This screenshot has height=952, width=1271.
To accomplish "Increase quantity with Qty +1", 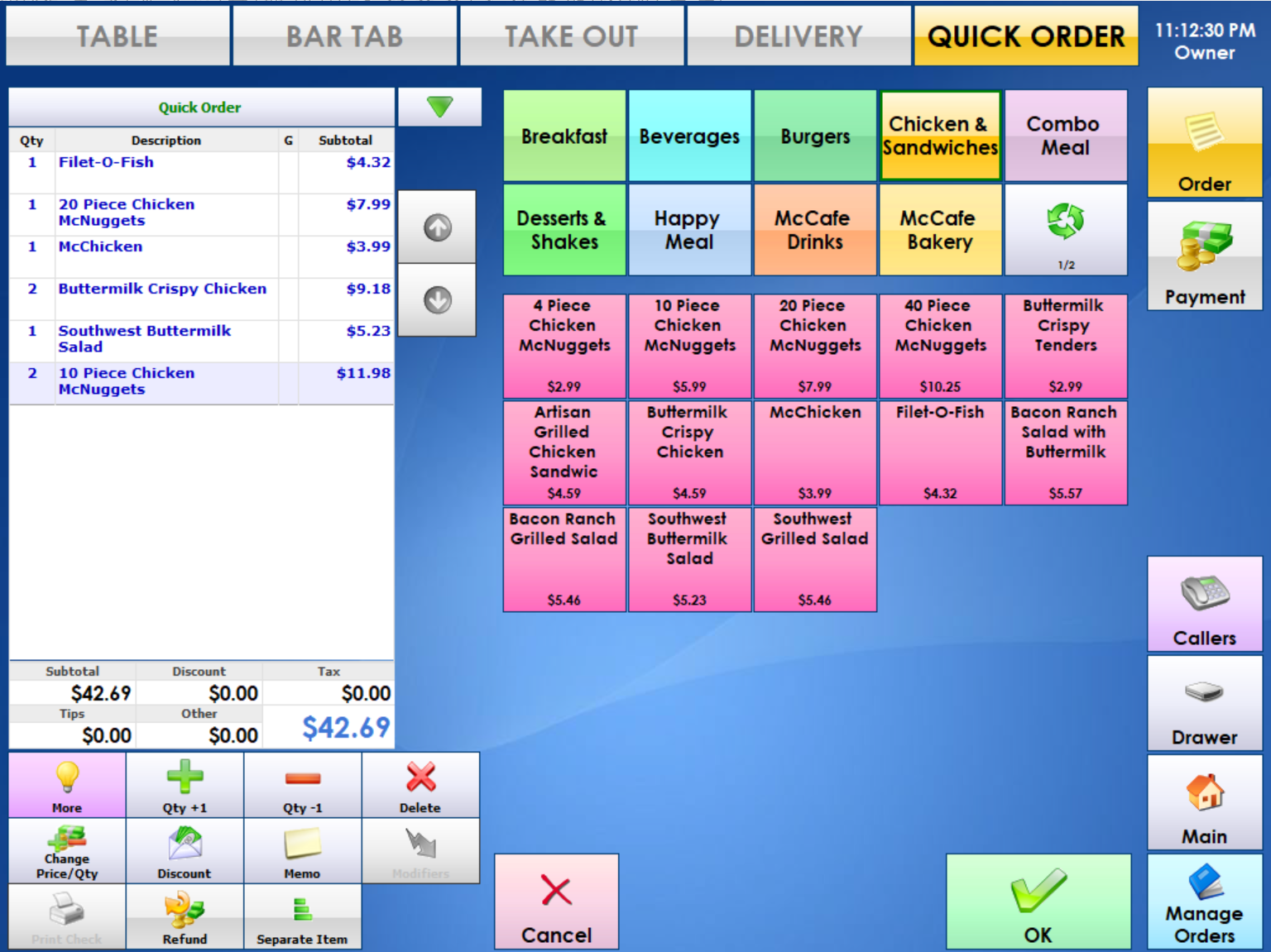I will tap(185, 785).
